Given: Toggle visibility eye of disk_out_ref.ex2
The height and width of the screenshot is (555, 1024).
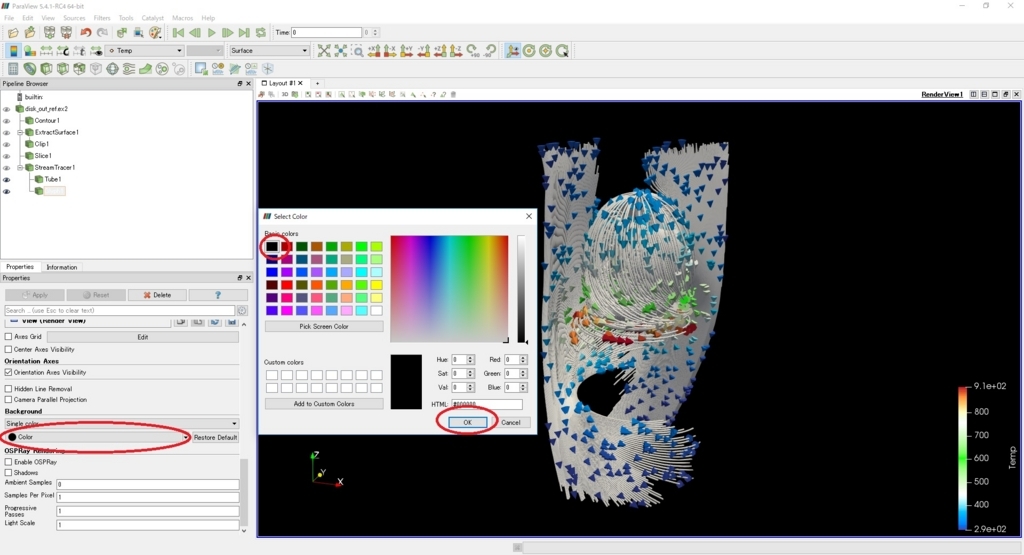Looking at the screenshot, I should point(7,109).
